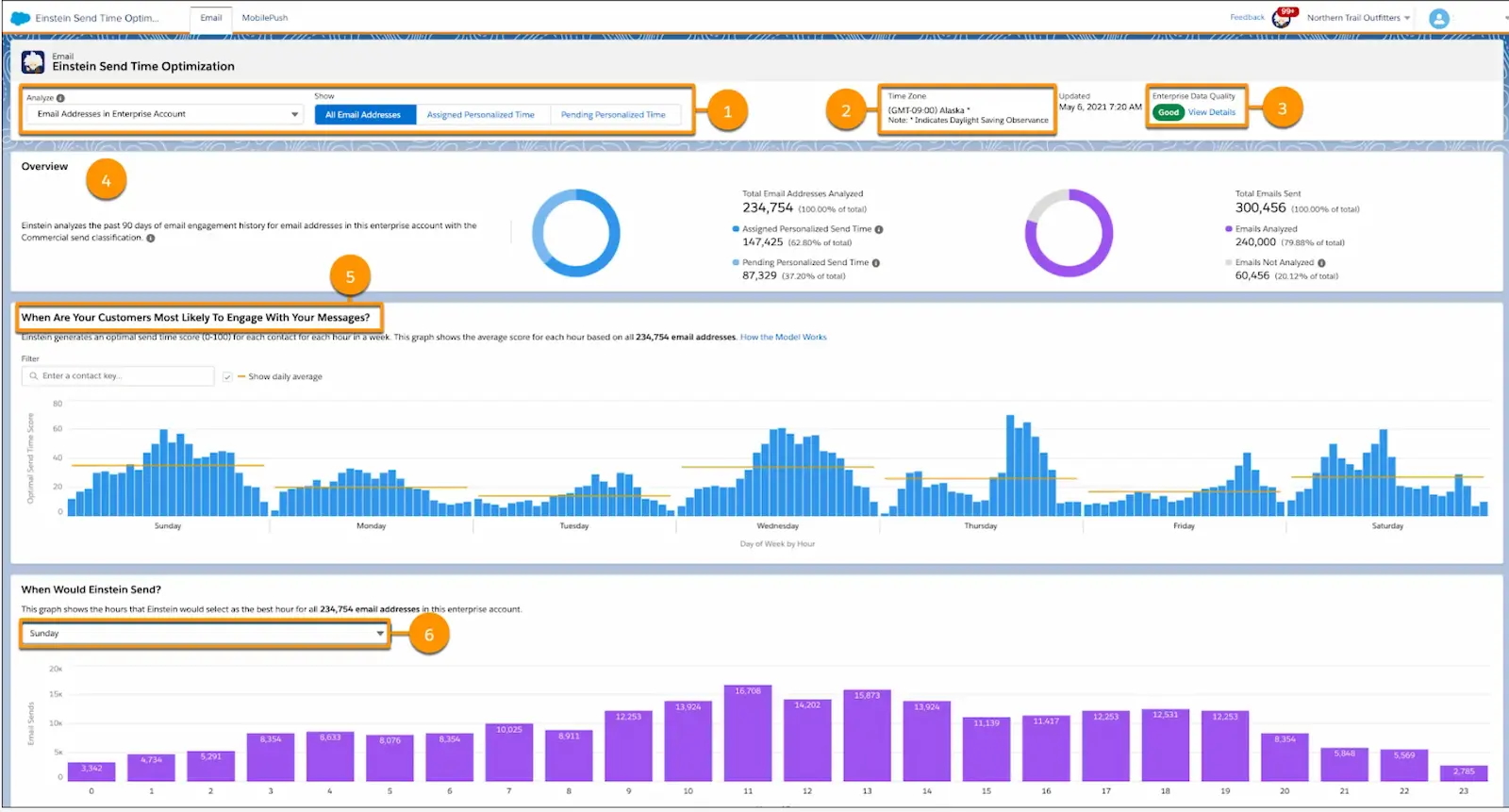Viewport: 1509px width, 812px height.
Task: Click the purple emails sent donut chart
Action: (1070, 233)
